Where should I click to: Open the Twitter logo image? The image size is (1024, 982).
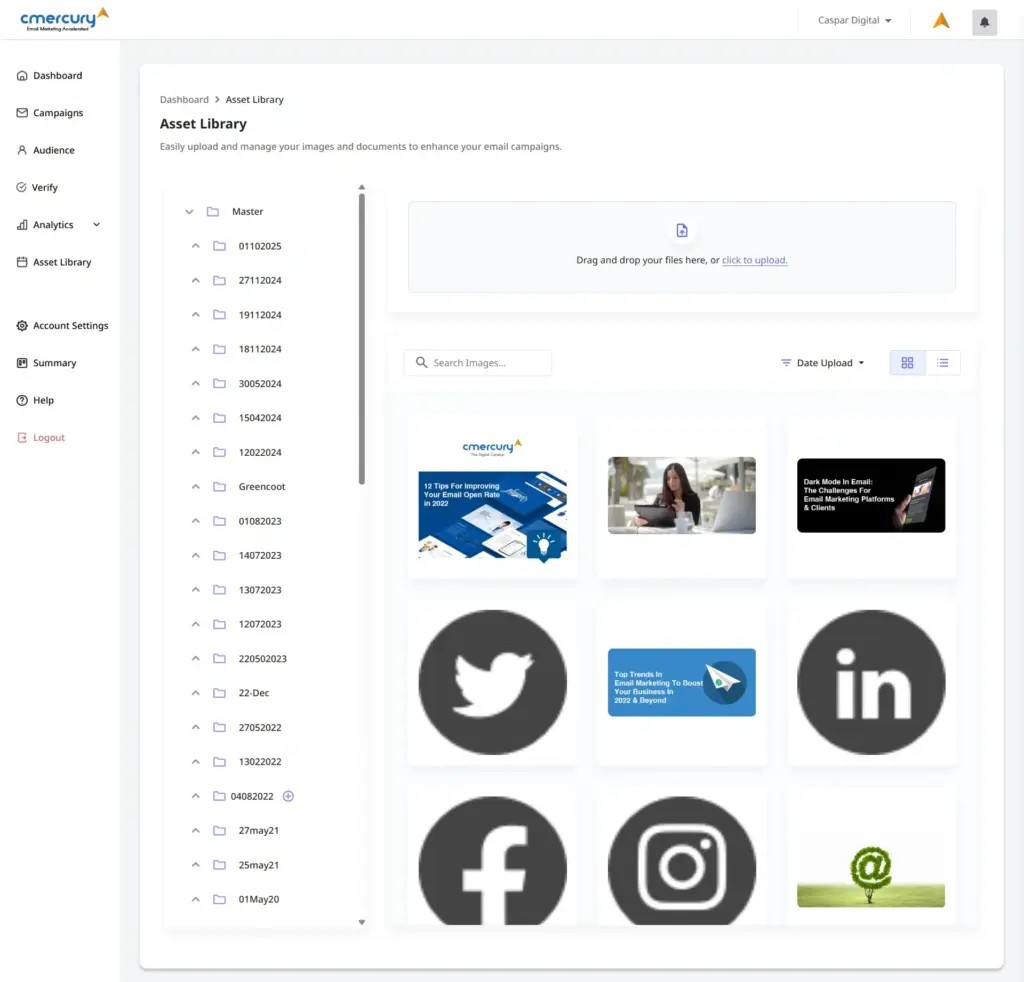492,682
